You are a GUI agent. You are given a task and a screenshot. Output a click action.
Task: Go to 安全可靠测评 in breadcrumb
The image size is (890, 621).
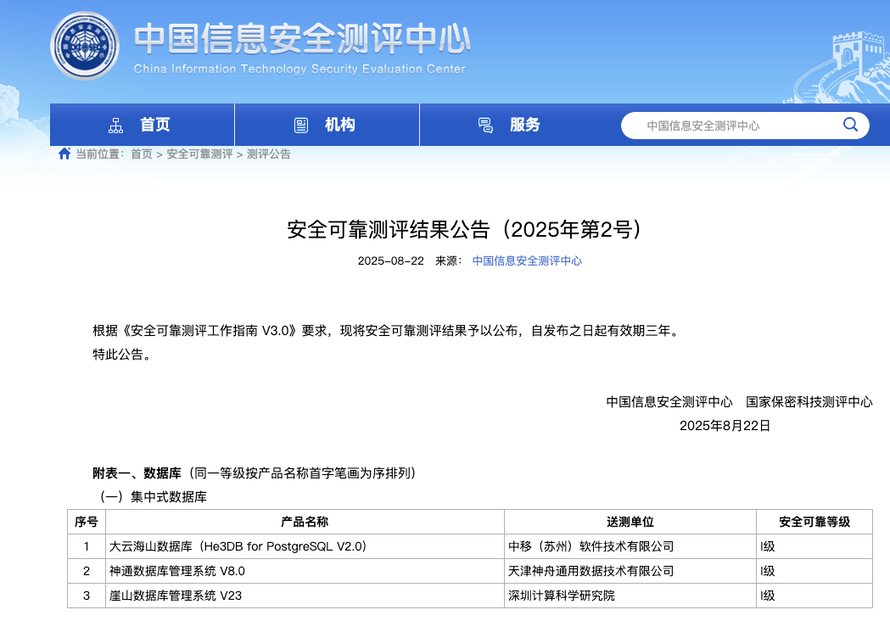click(199, 154)
